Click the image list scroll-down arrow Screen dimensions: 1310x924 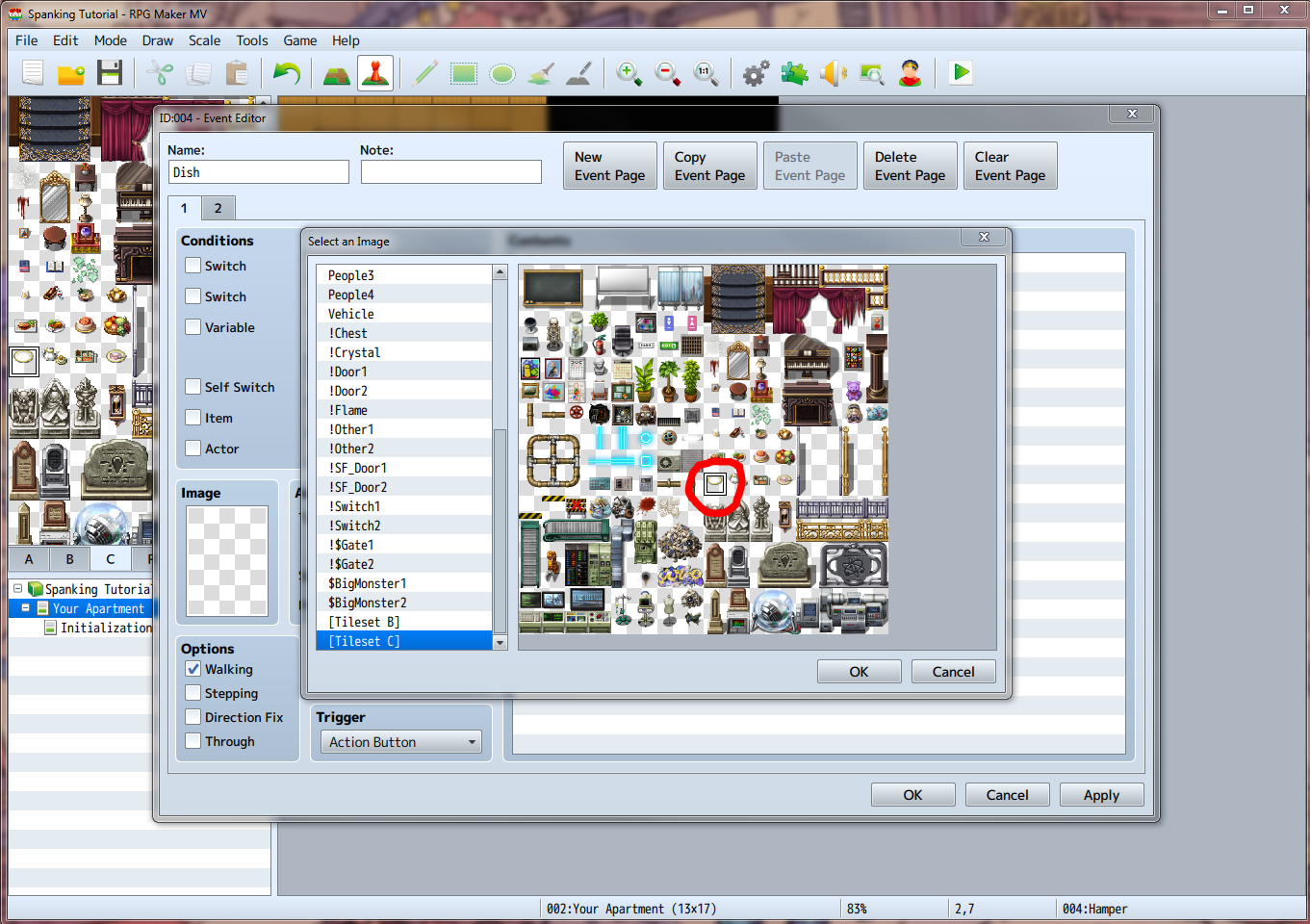click(x=500, y=643)
